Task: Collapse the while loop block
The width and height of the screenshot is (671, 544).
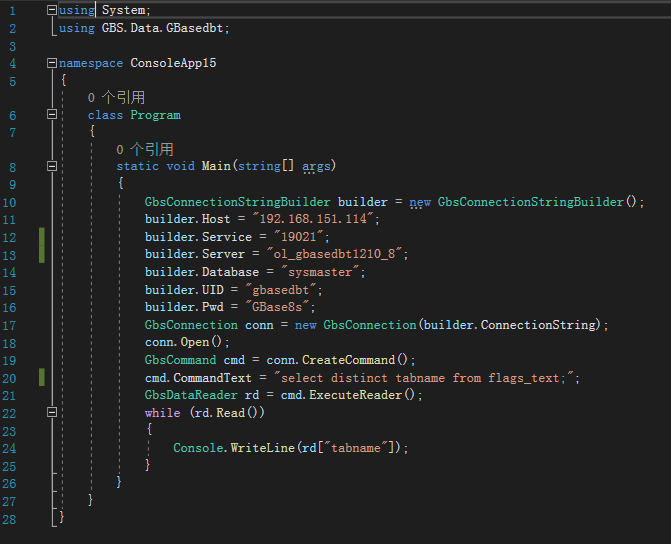Action: tap(52, 413)
